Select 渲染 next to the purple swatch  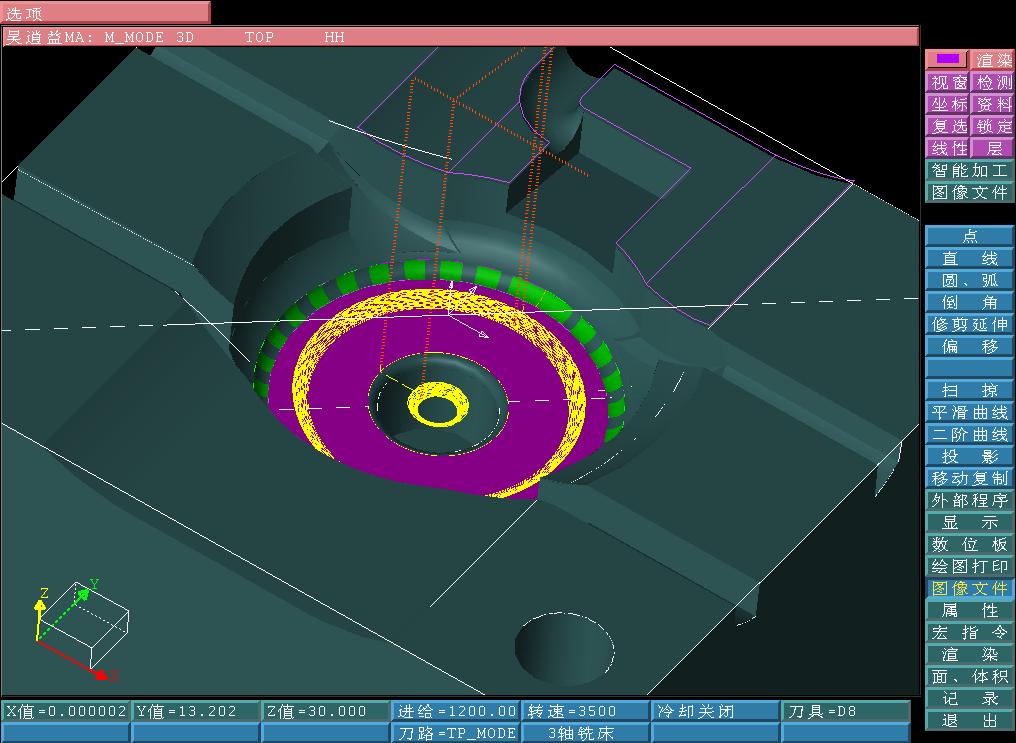[x=993, y=60]
